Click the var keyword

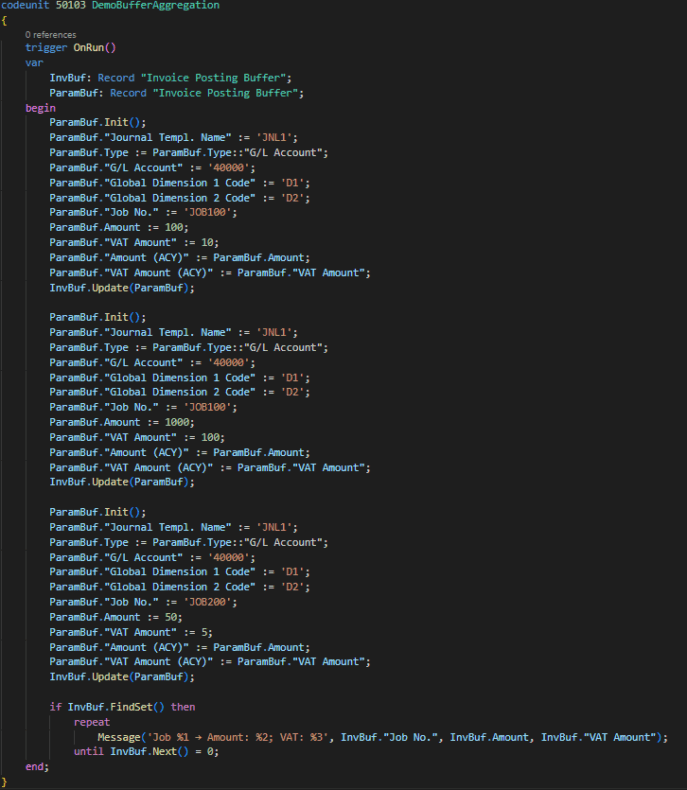(x=34, y=62)
